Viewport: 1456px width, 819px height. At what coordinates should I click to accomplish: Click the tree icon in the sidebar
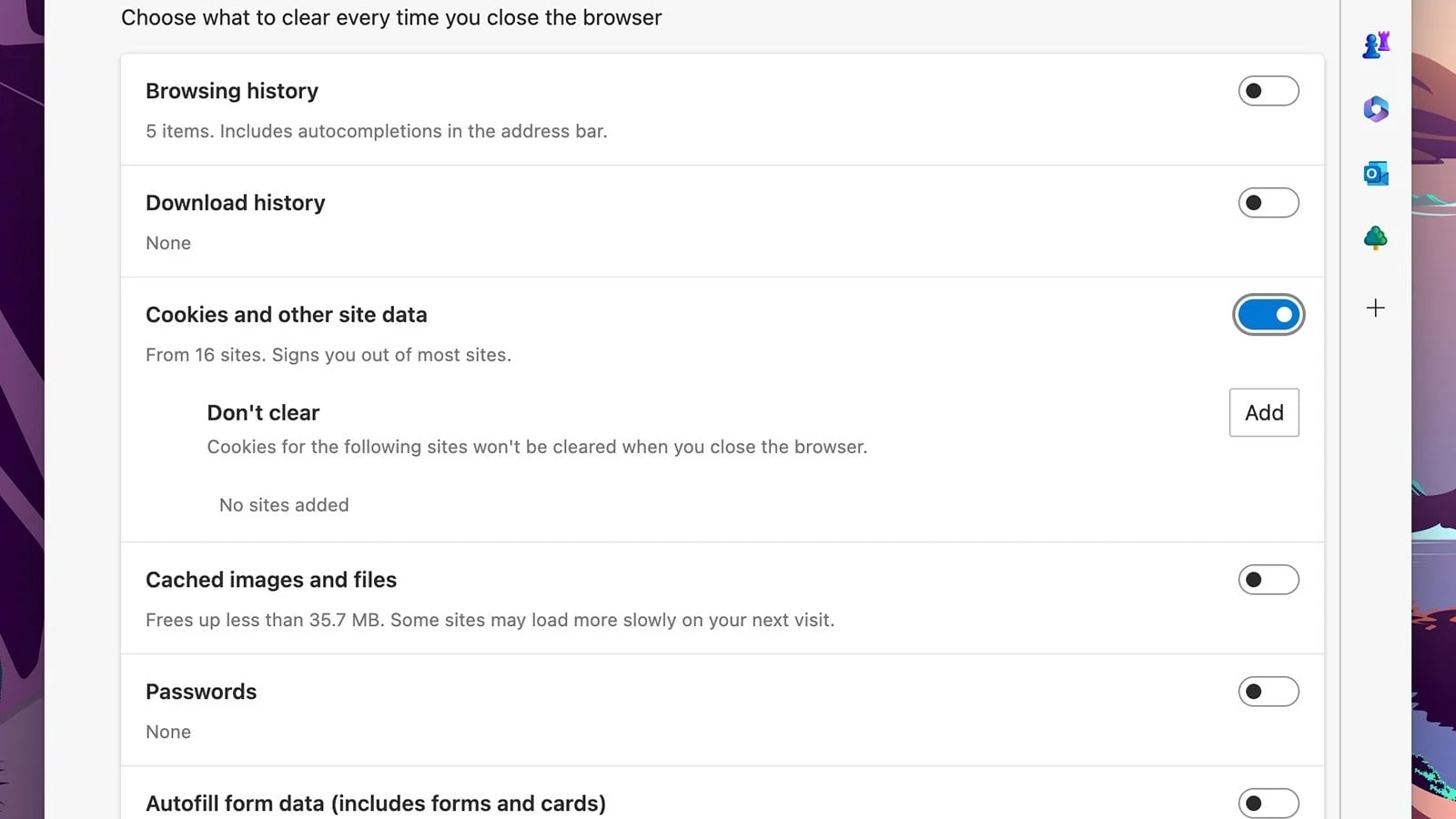point(1375,237)
